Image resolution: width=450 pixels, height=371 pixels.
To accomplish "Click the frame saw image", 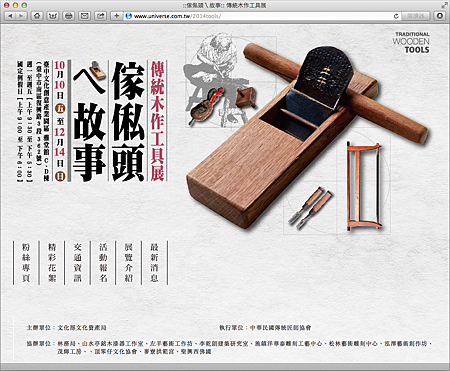I will coord(364,186).
